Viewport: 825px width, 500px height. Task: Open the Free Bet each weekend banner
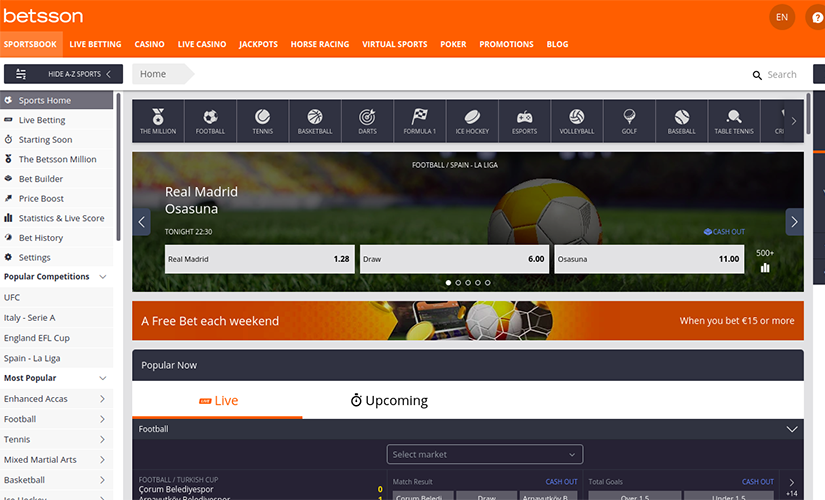click(468, 321)
